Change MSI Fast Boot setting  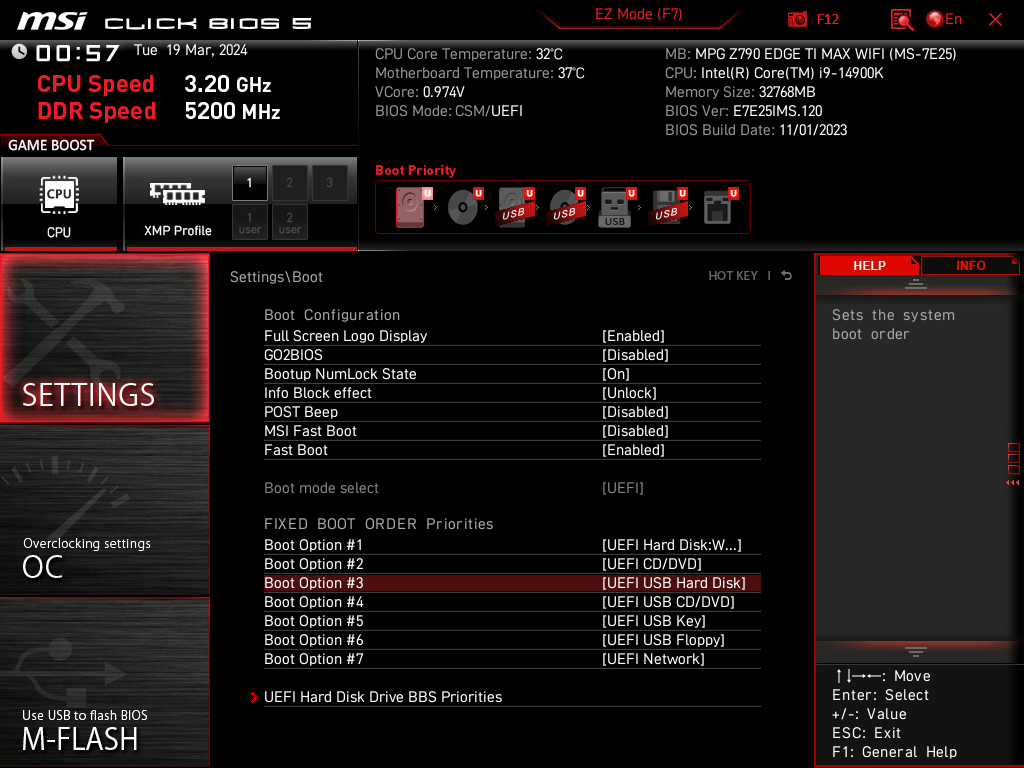point(512,430)
